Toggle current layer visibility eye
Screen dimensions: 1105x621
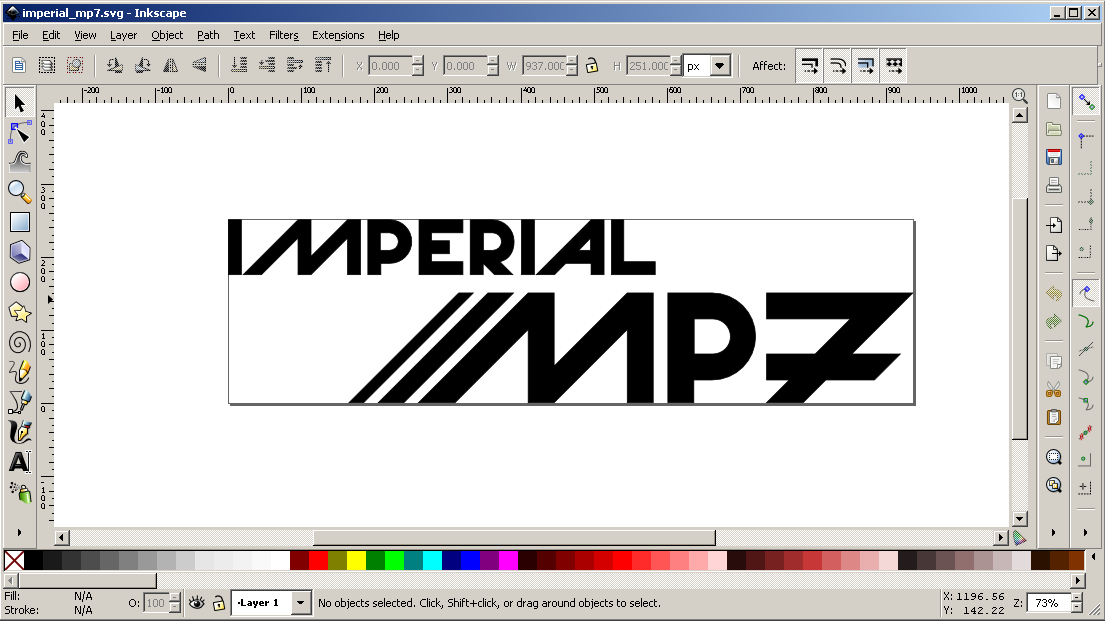click(197, 603)
